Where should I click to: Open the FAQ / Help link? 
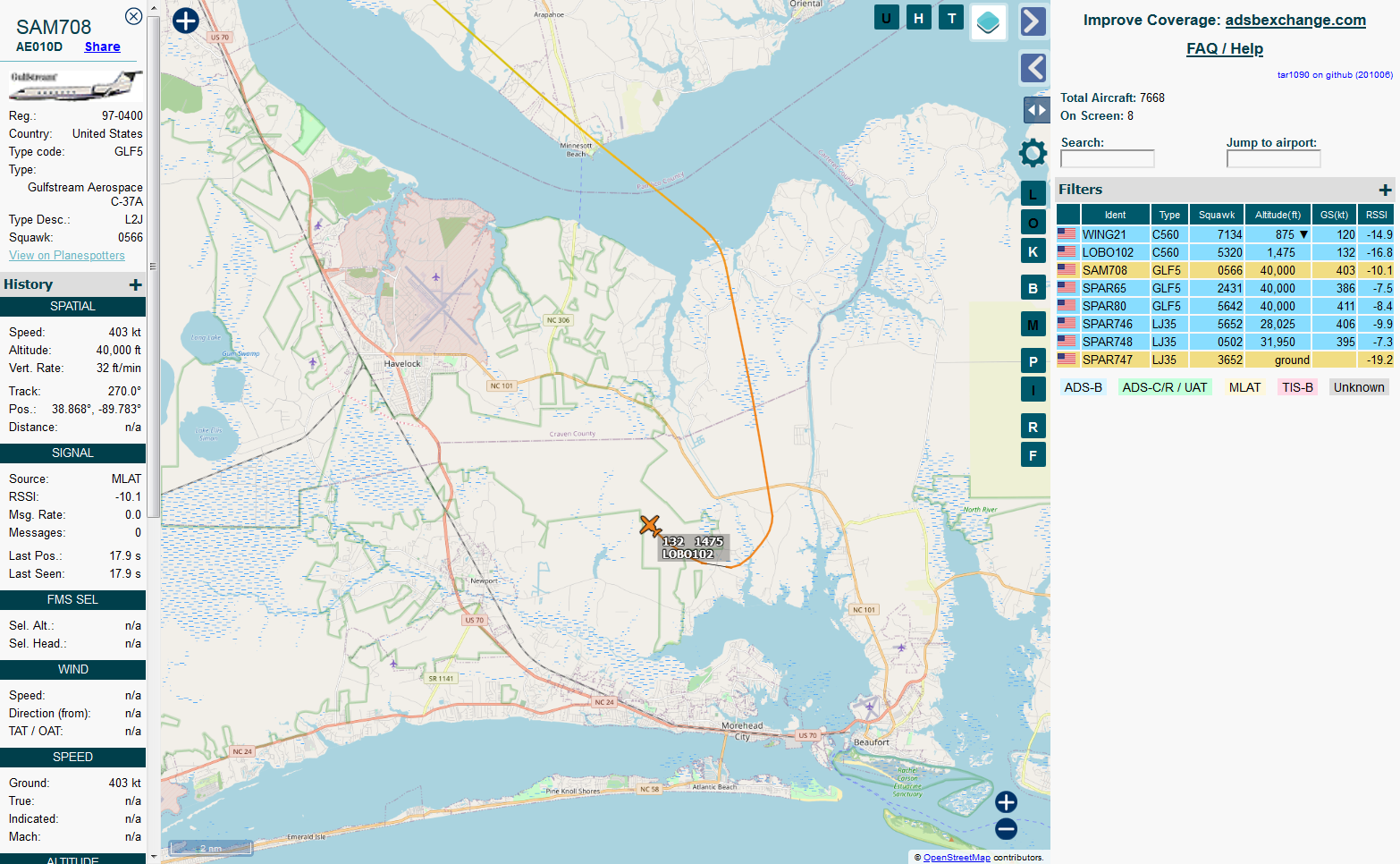(1225, 48)
